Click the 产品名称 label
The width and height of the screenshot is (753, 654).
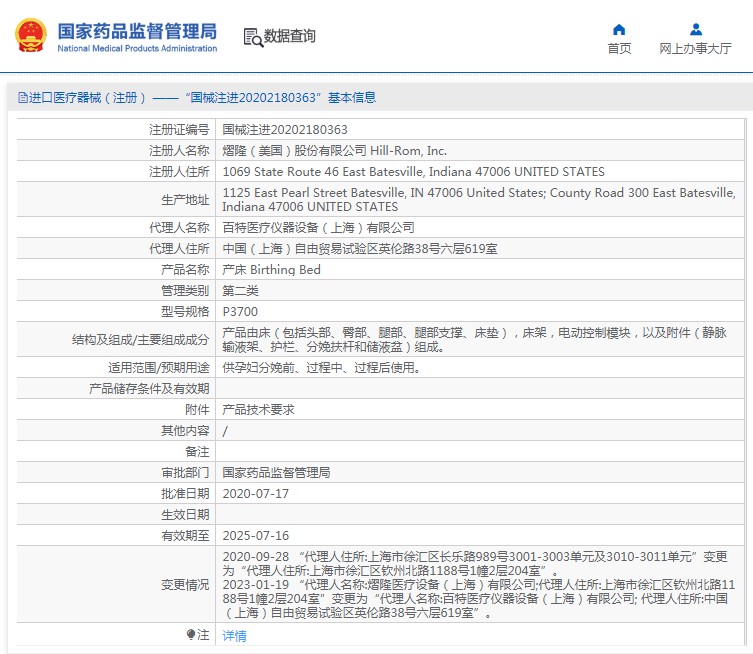pos(185,270)
